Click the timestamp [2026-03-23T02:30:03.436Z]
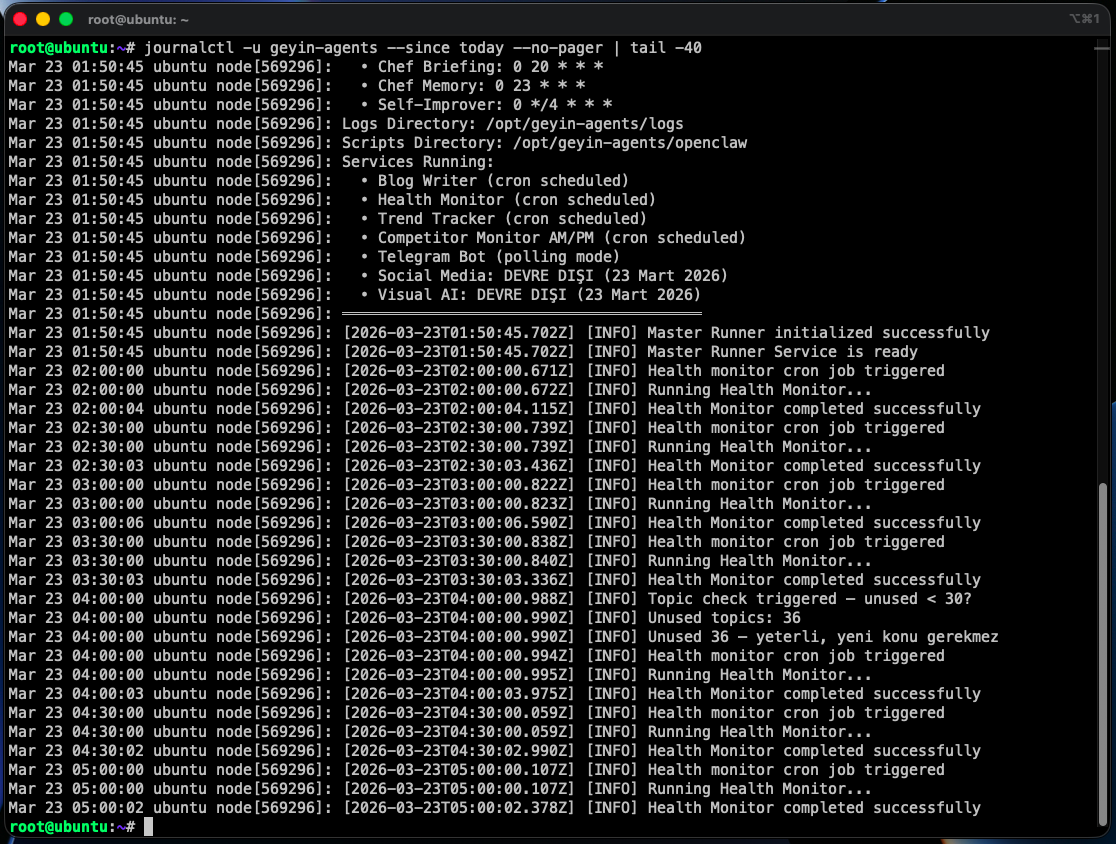Image resolution: width=1116 pixels, height=844 pixels. [458, 465]
